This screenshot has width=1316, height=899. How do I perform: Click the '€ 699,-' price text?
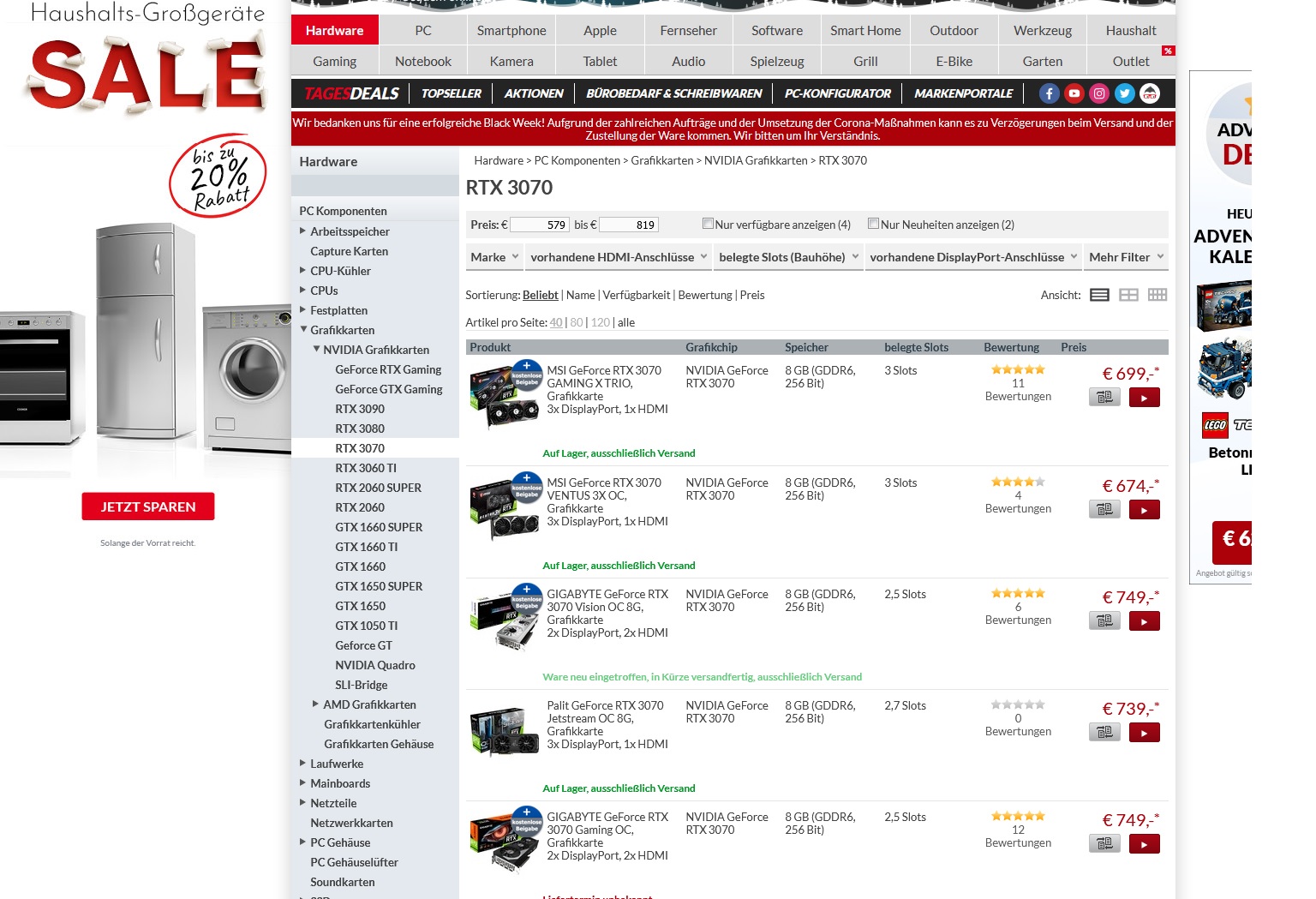1130,374
